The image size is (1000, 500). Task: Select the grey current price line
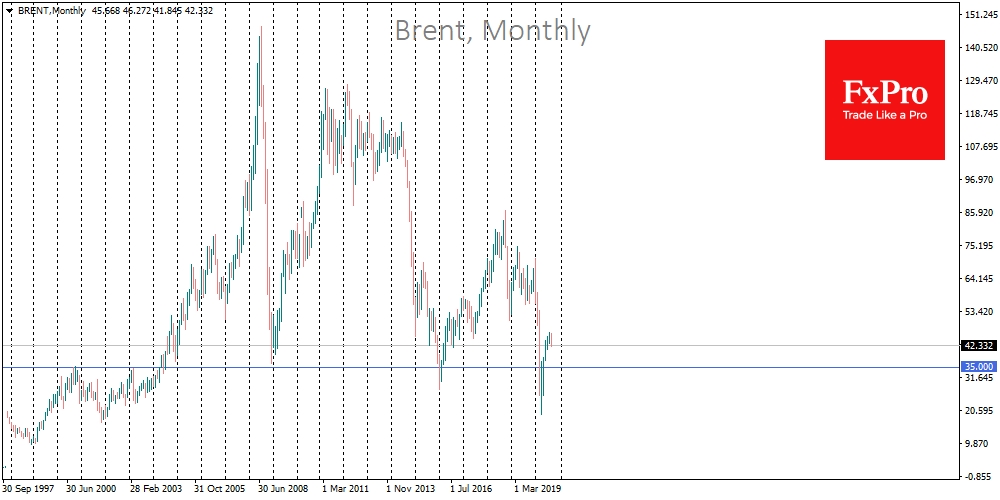click(480, 346)
